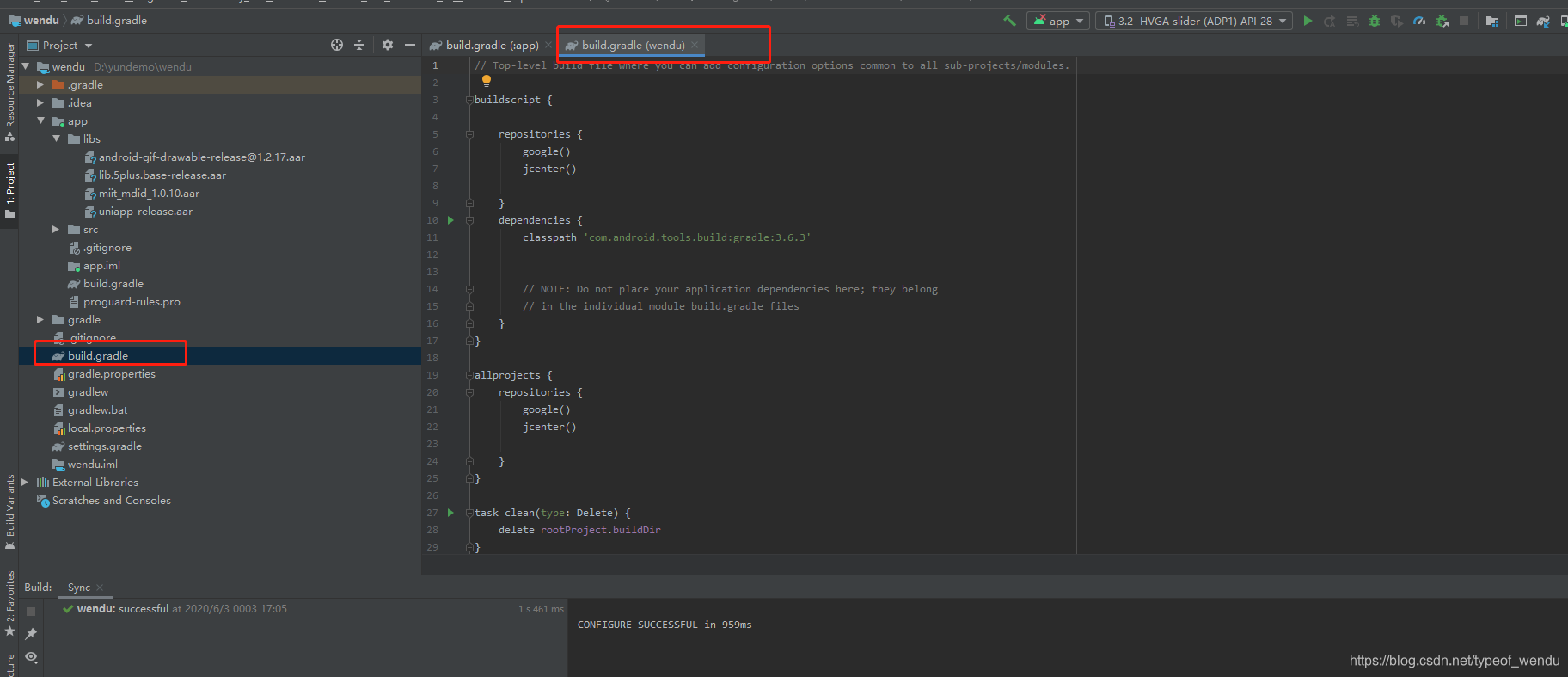1568x677 pixels.
Task: Click run gutter arrow beside task clean line 27
Action: 450,513
